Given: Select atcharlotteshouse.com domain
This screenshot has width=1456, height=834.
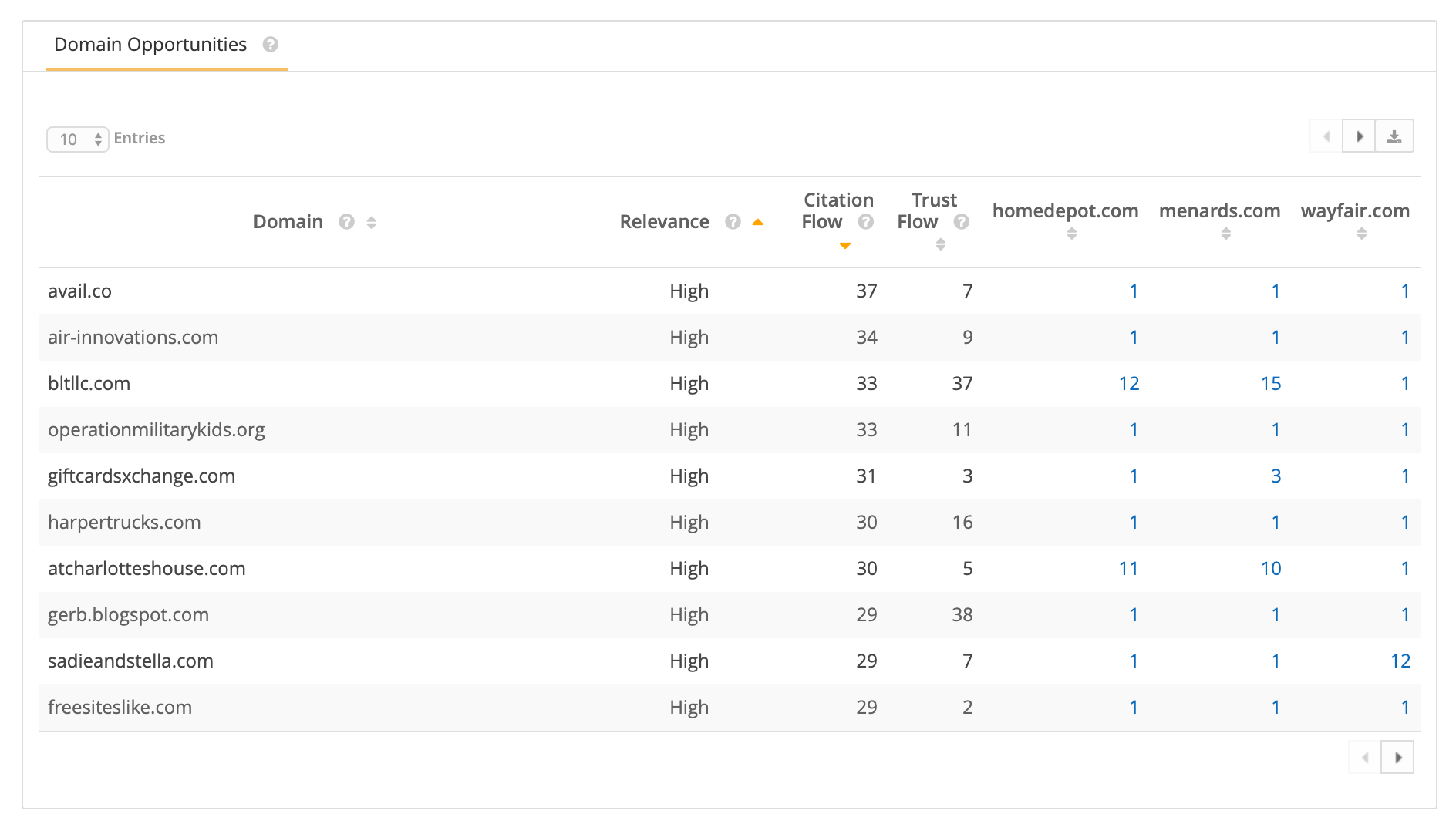Looking at the screenshot, I should (x=147, y=569).
